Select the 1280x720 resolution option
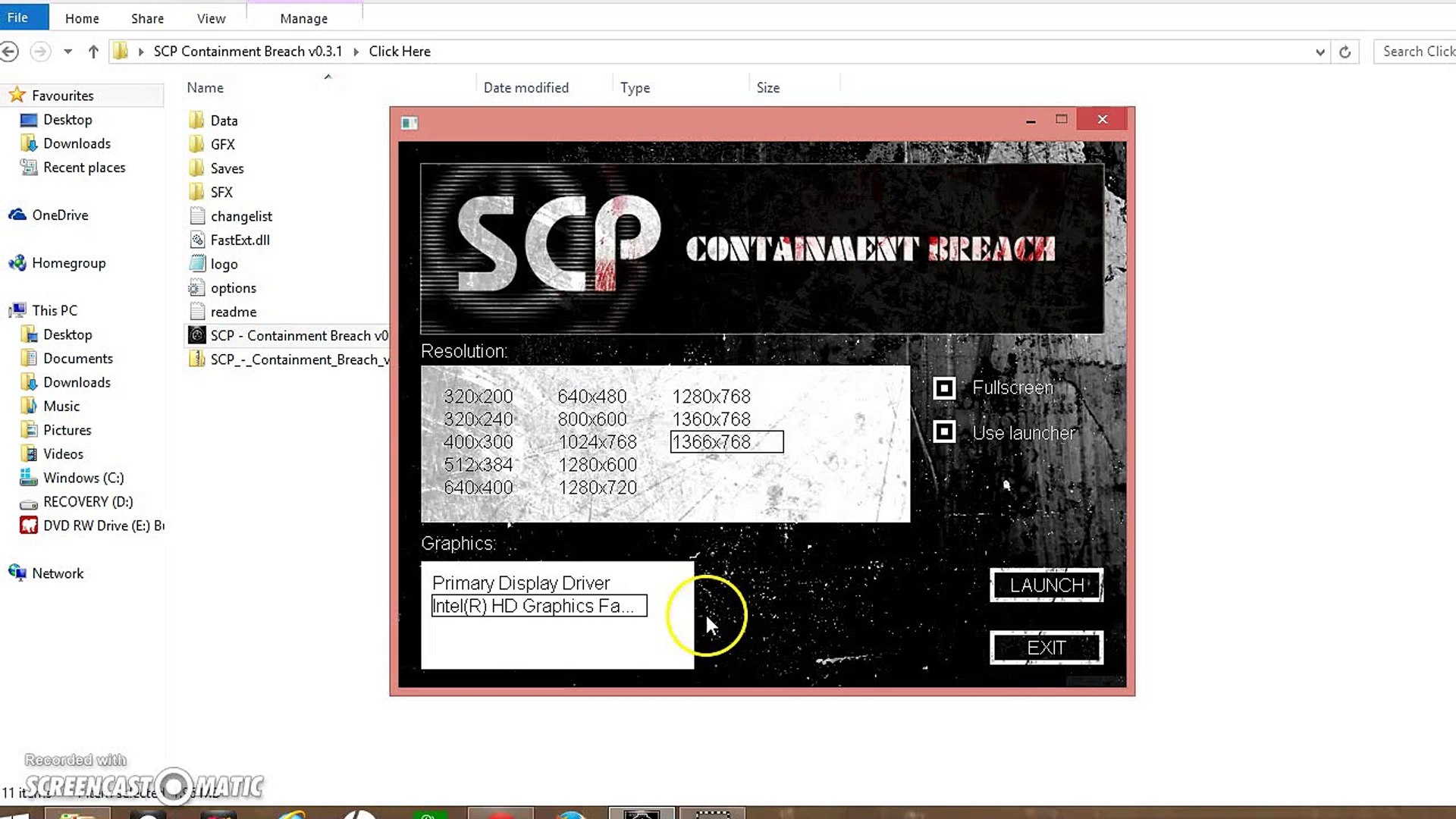Screen dimensions: 1456x819 [x=598, y=488]
